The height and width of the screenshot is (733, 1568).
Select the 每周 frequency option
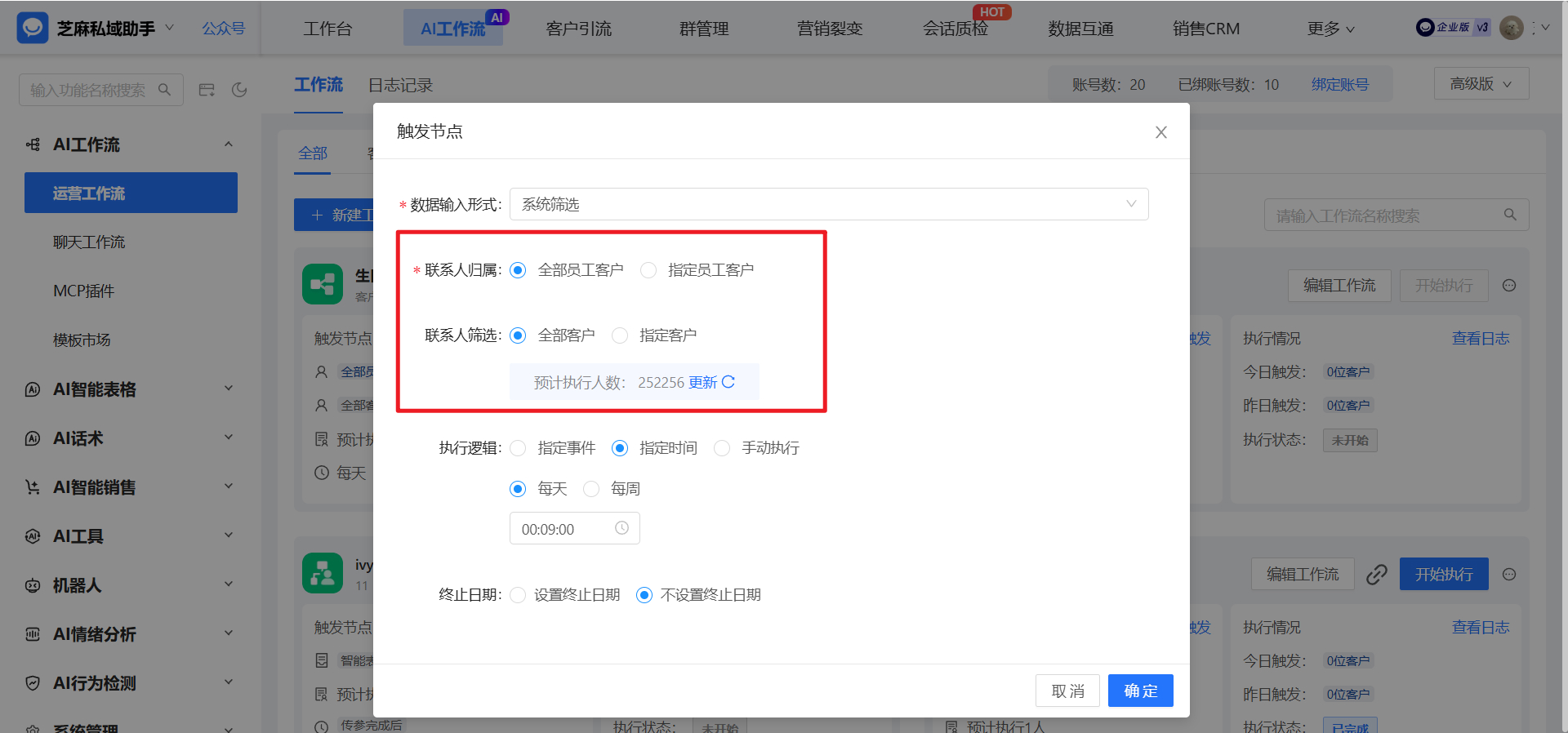tap(591, 489)
